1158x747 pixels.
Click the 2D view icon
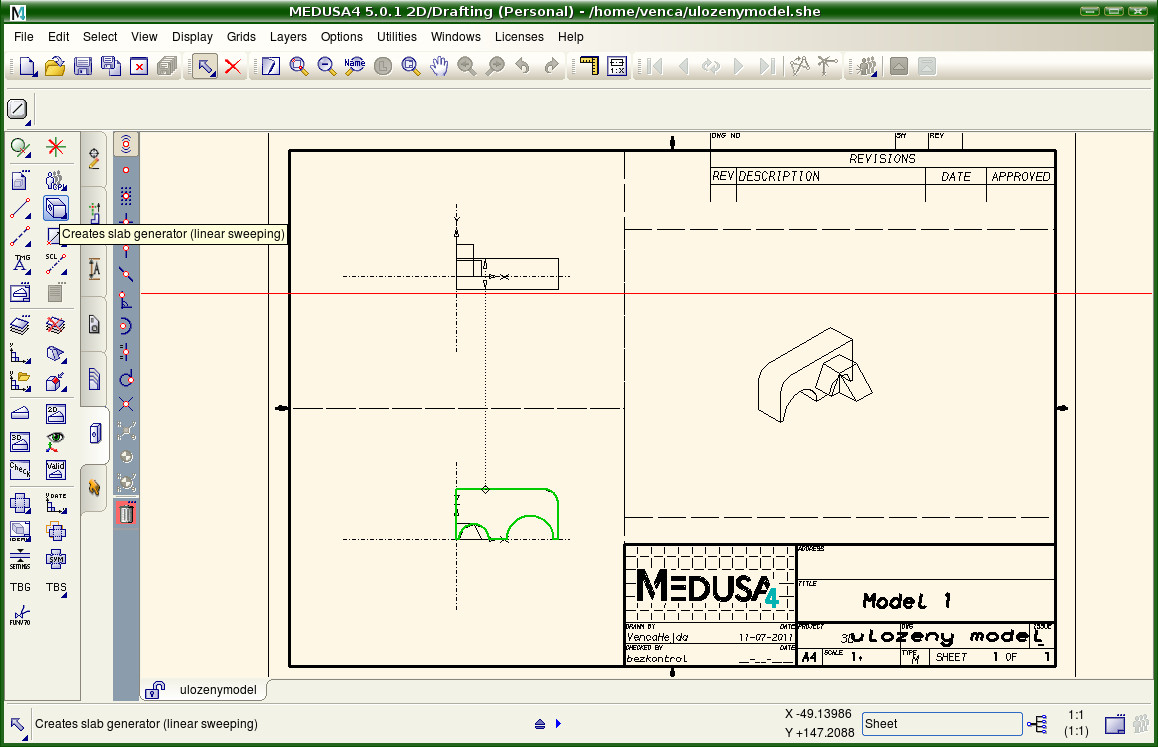[56, 414]
